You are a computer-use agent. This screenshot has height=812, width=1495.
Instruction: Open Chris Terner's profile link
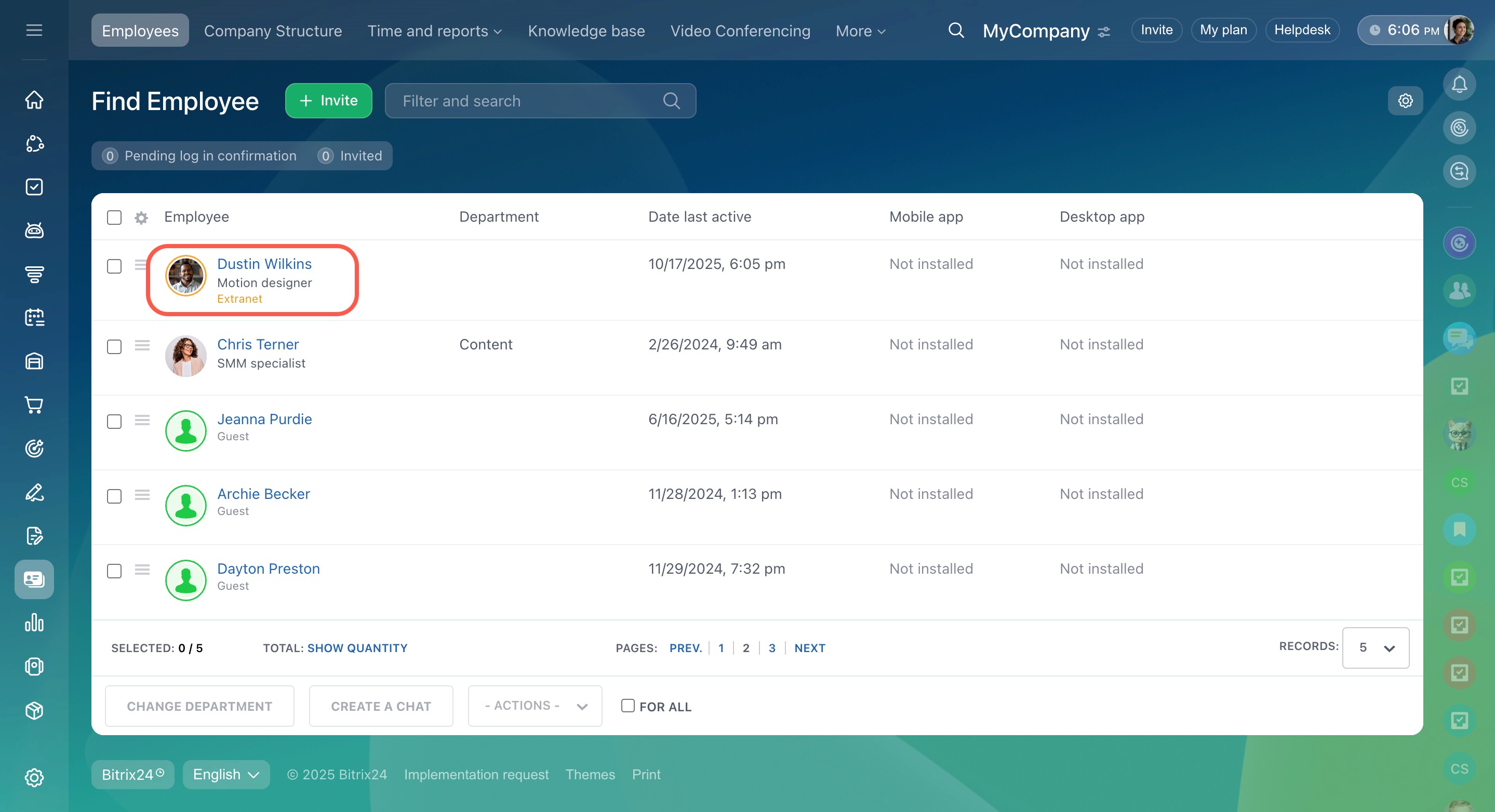258,345
